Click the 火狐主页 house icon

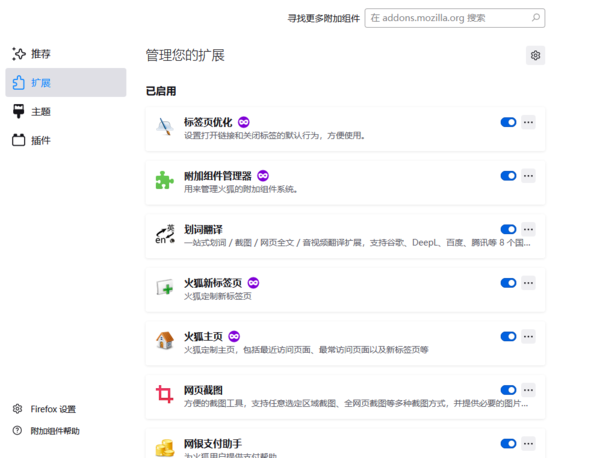click(x=164, y=342)
